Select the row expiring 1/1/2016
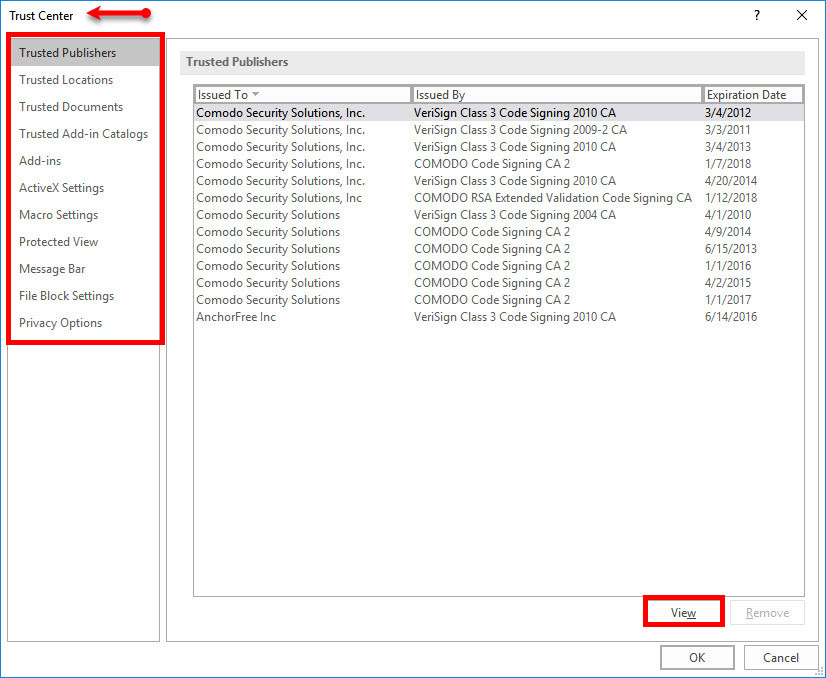The image size is (826, 678). coord(499,266)
